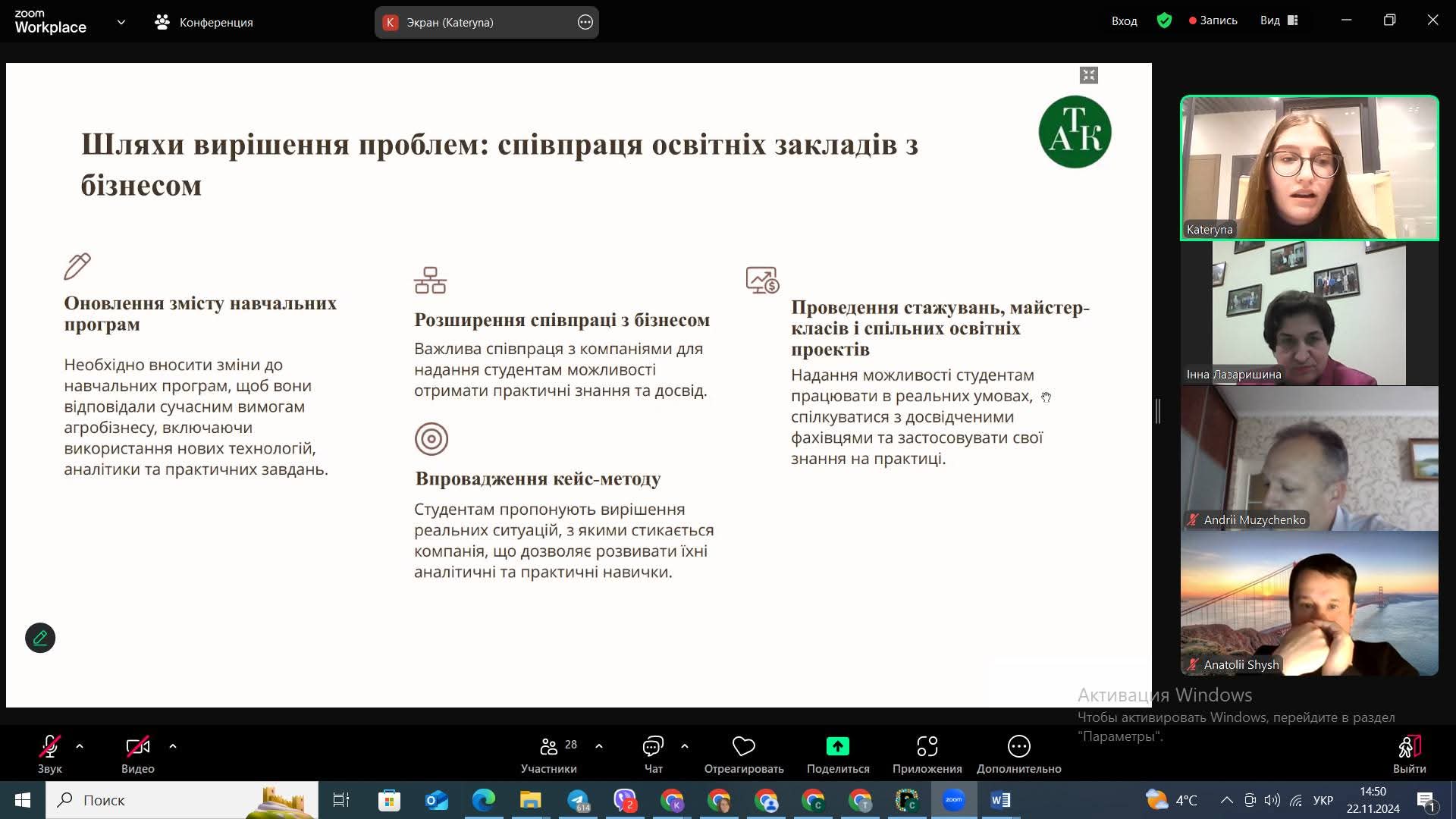Open the Reactions (Отреагировать) heart icon

[x=743, y=747]
